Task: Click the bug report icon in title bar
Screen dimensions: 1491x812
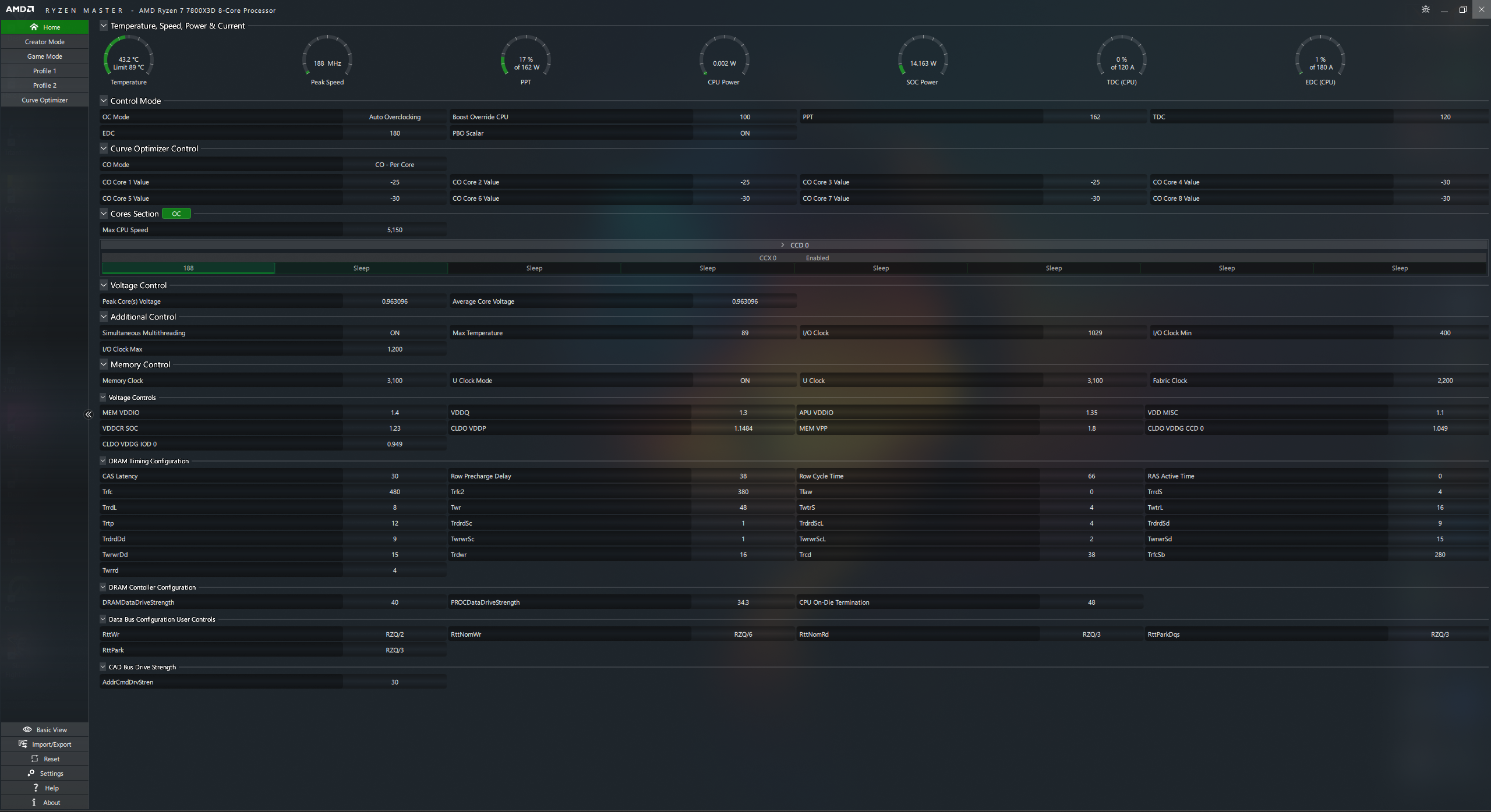Action: coord(1426,9)
